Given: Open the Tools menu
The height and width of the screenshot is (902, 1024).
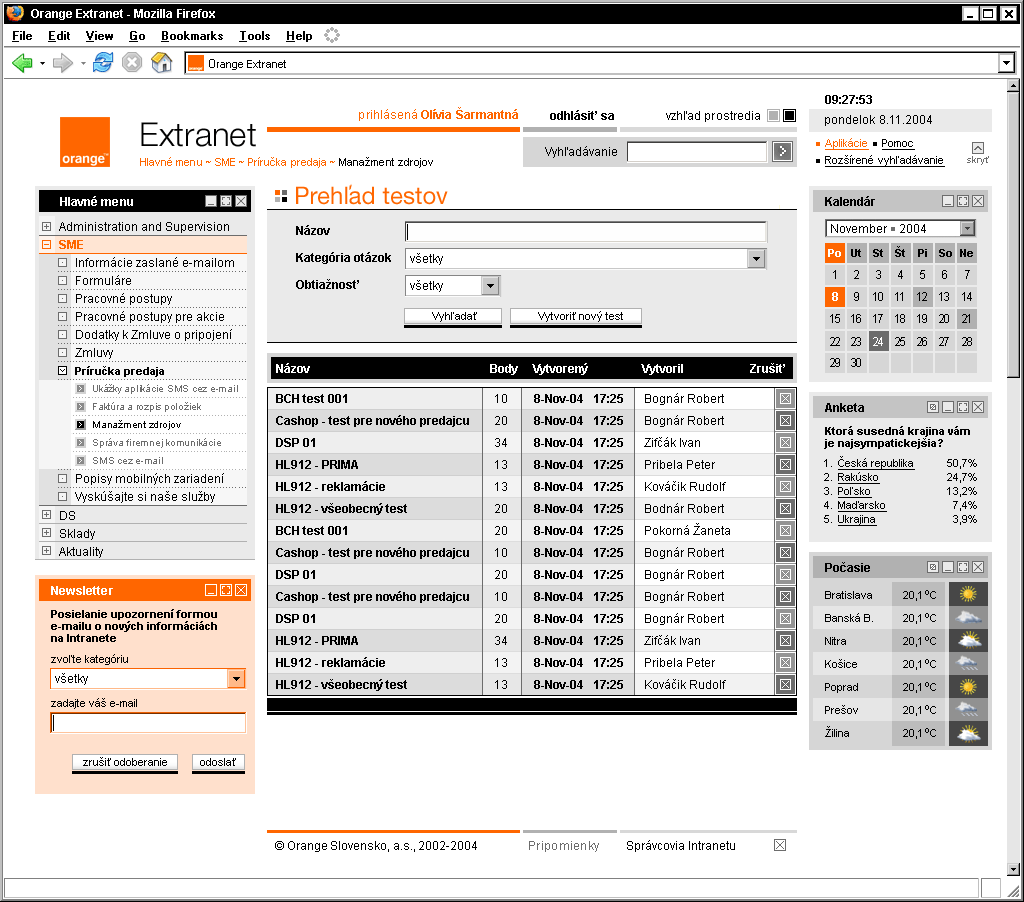Looking at the screenshot, I should (255, 36).
